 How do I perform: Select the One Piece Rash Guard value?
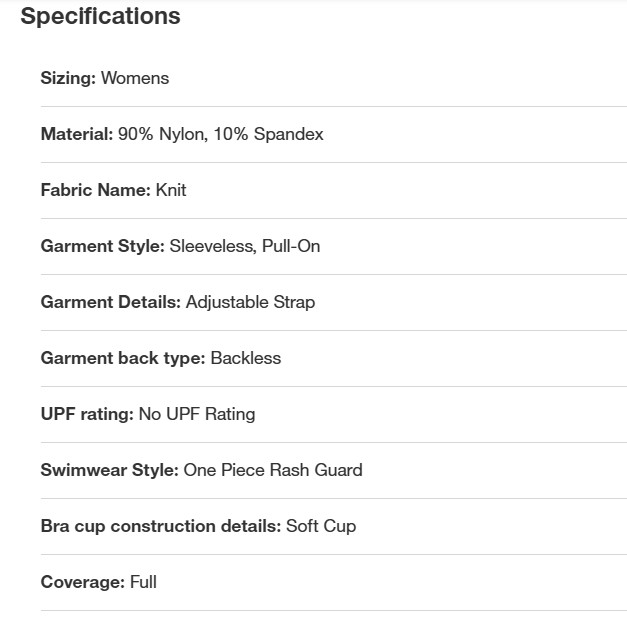point(273,470)
